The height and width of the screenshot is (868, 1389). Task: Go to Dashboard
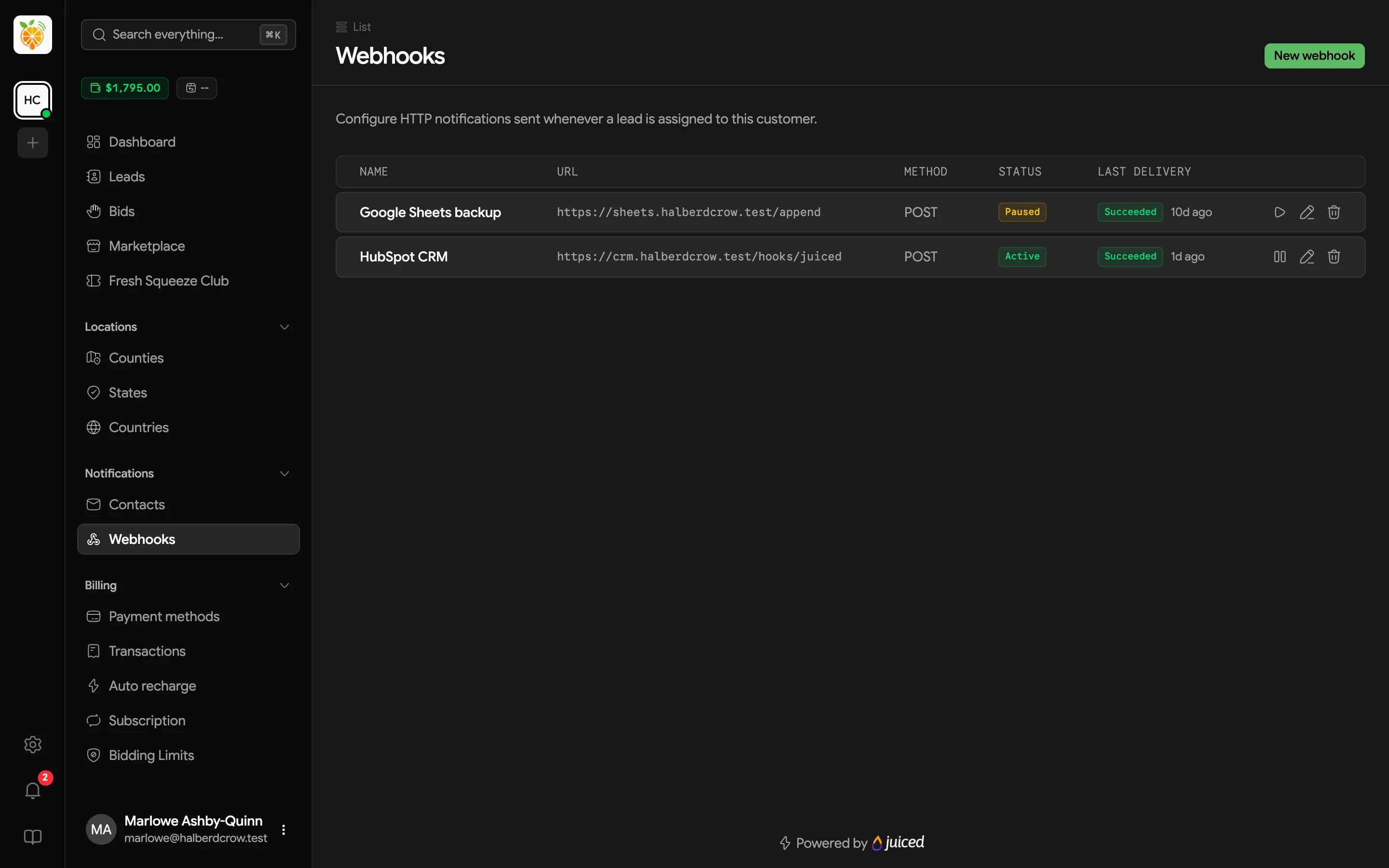point(188,142)
